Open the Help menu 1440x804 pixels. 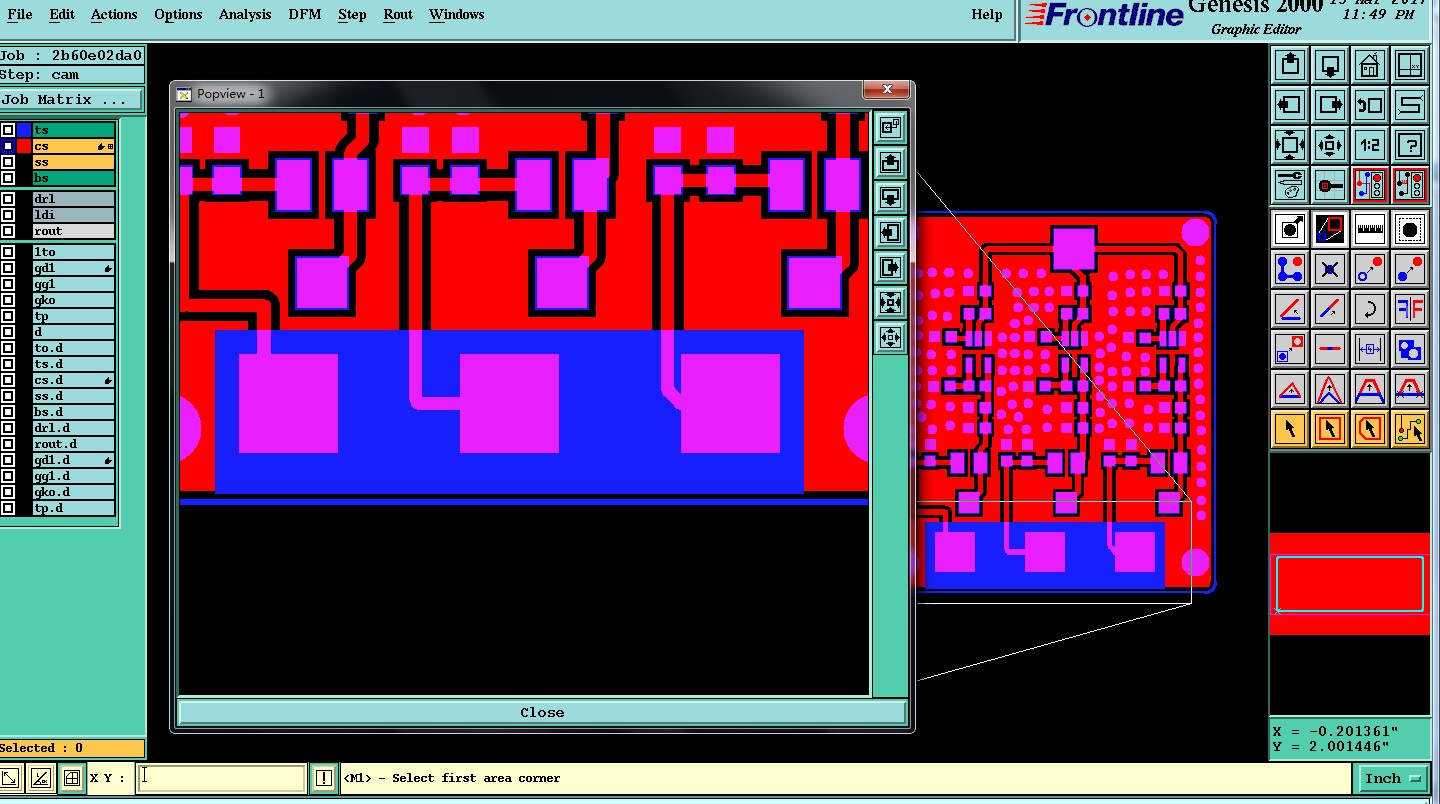(x=987, y=14)
